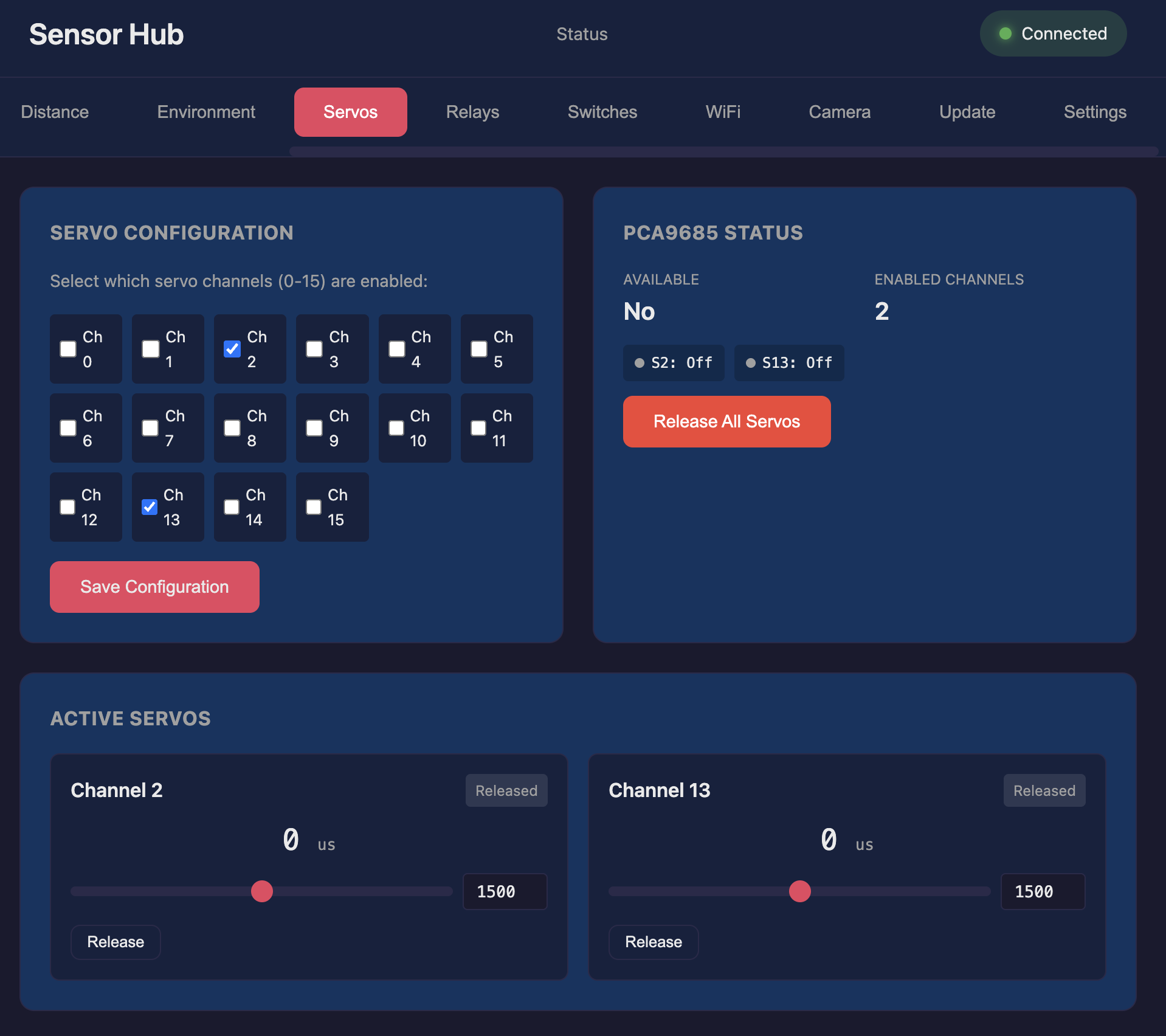The image size is (1166, 1036).
Task: Enable the Ch 0 servo checkbox
Action: coord(68,349)
